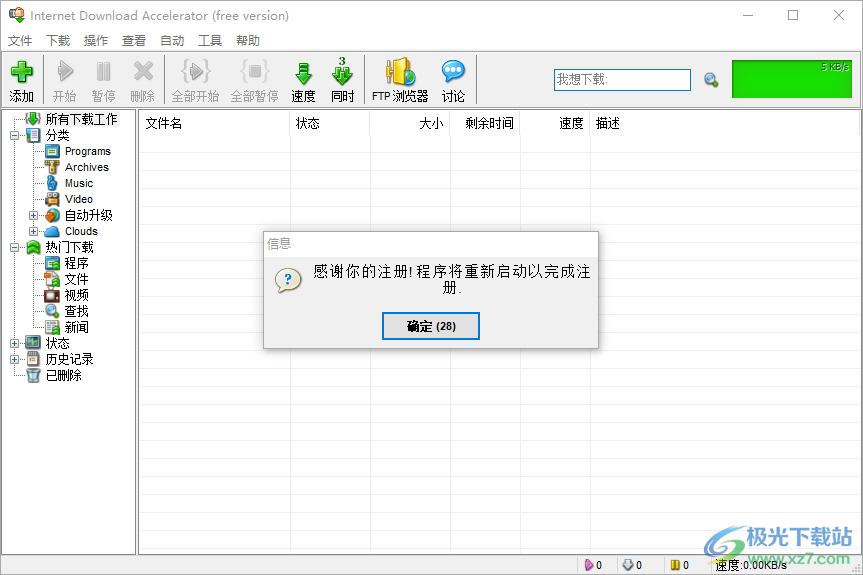Image resolution: width=863 pixels, height=575 pixels.
Task: Click the 我想下载 search field
Action: pos(622,80)
